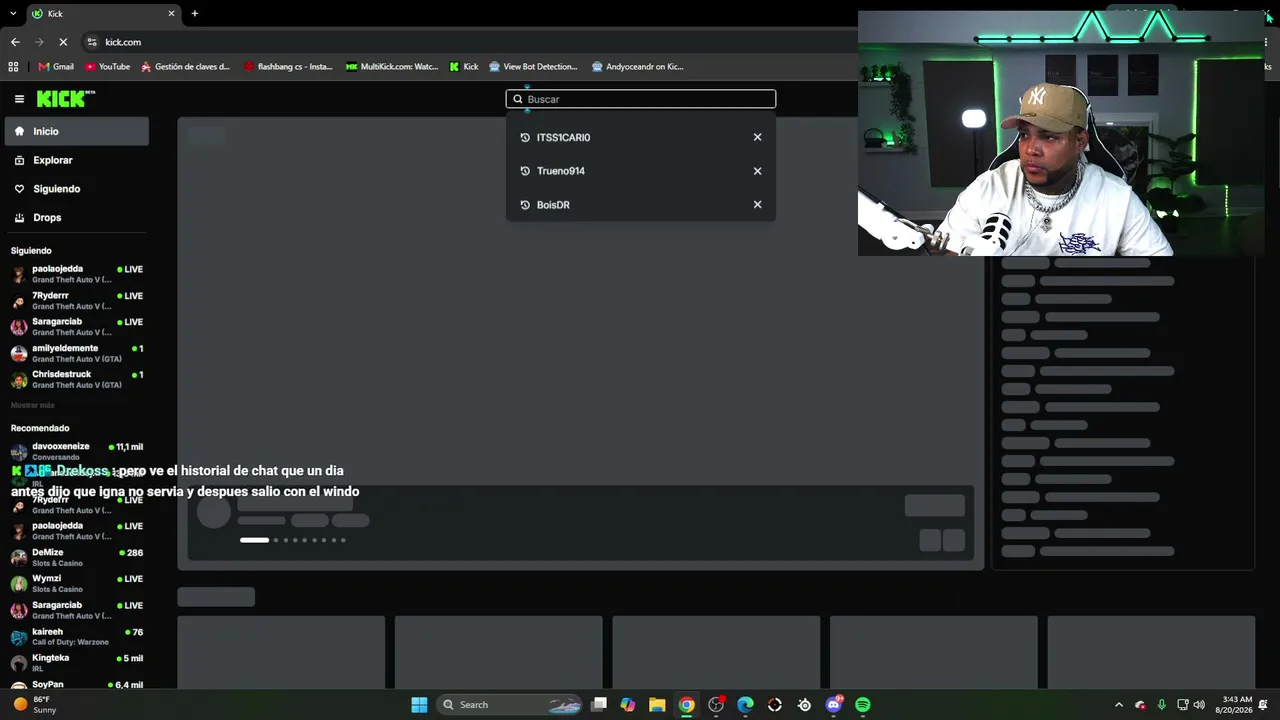
Task: Open amilyeldemente channel in Siguiendo list
Action: pyautogui.click(x=77, y=353)
